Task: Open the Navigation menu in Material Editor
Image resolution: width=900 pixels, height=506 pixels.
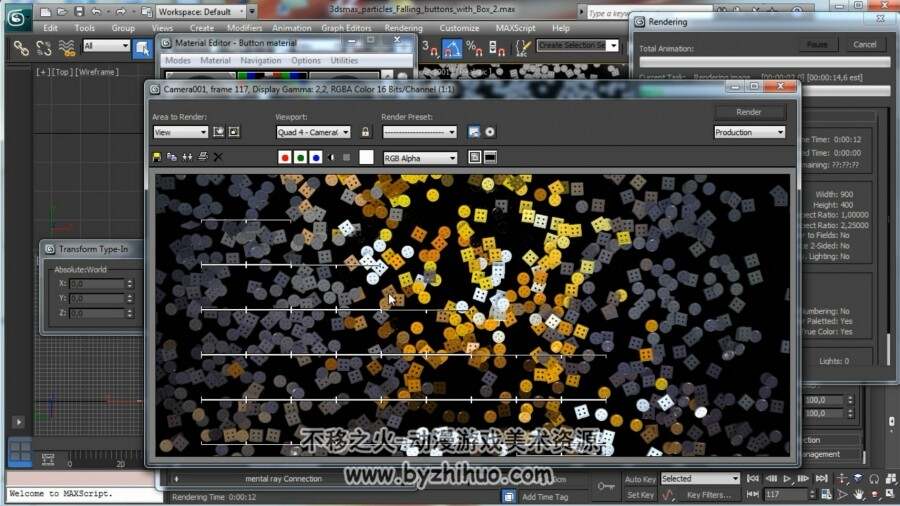Action: (x=261, y=60)
